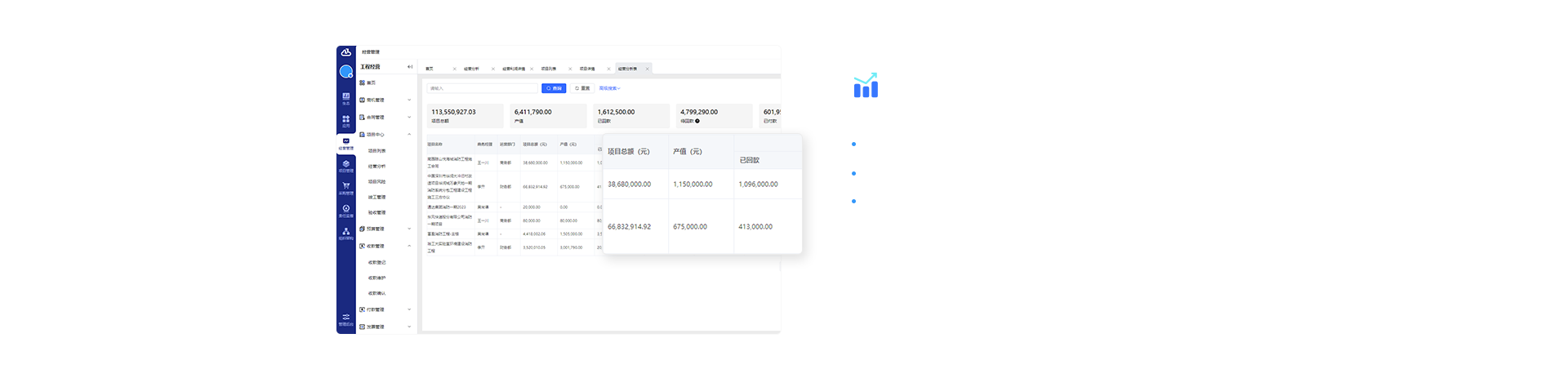
Task: Collapse the 收款管理 chevron
Action: tap(409, 246)
